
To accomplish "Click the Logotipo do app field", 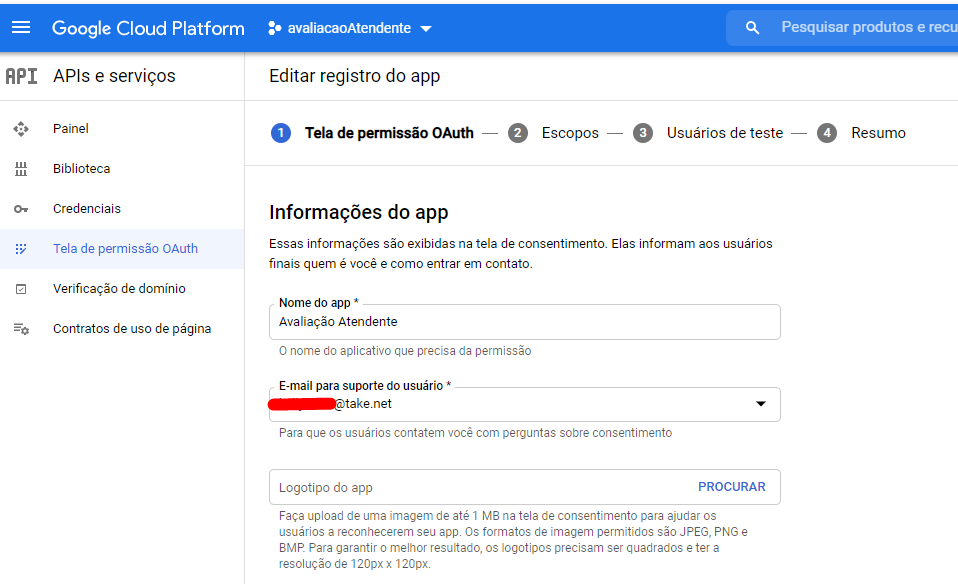I will tap(525, 487).
